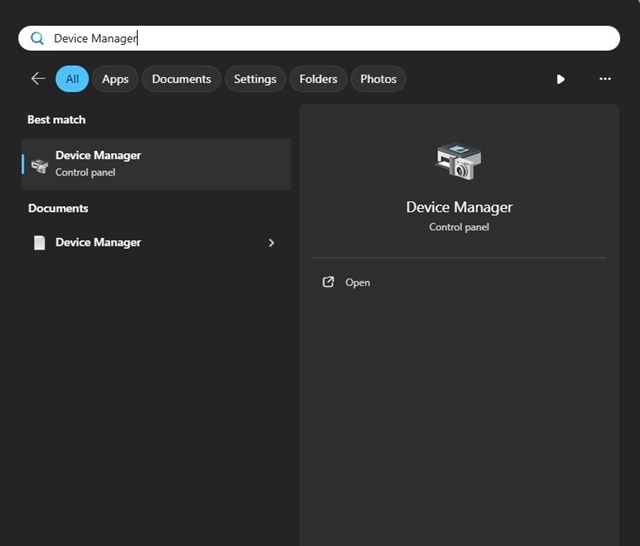Filter results by Documents tab
The height and width of the screenshot is (546, 640).
pyautogui.click(x=181, y=79)
